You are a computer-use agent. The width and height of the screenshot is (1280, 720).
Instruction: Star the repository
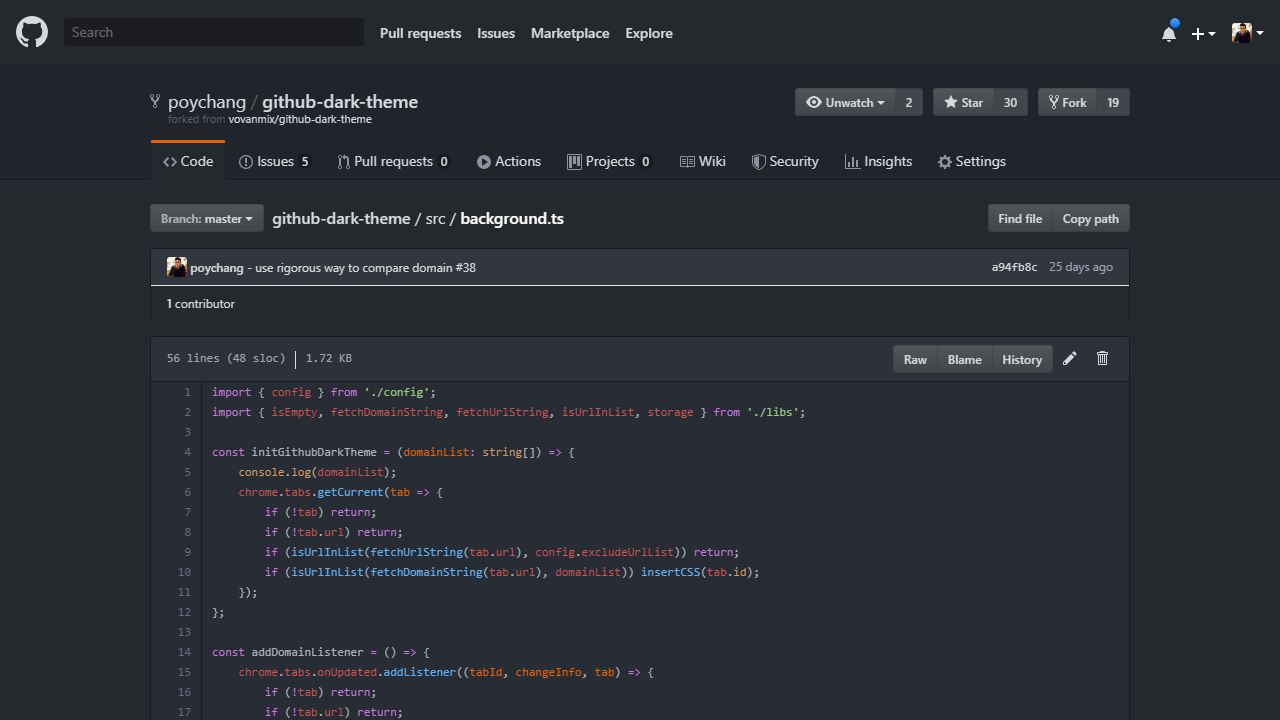coord(964,103)
